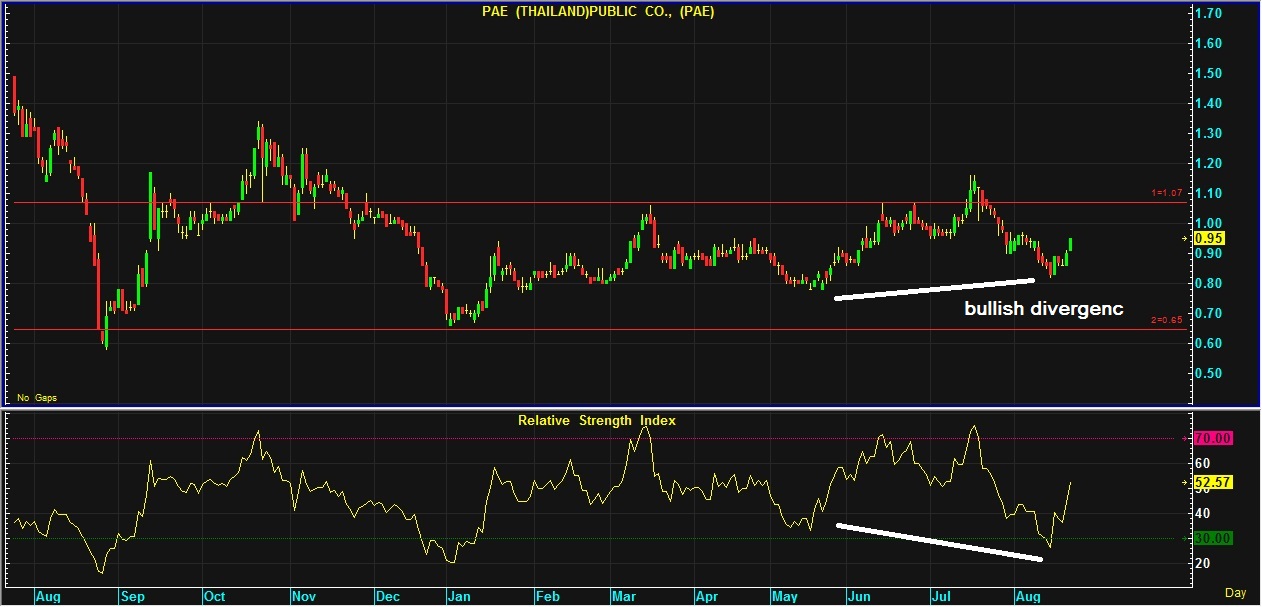
Task: Click the Aug label at the left of time axis
Action: coord(47,596)
